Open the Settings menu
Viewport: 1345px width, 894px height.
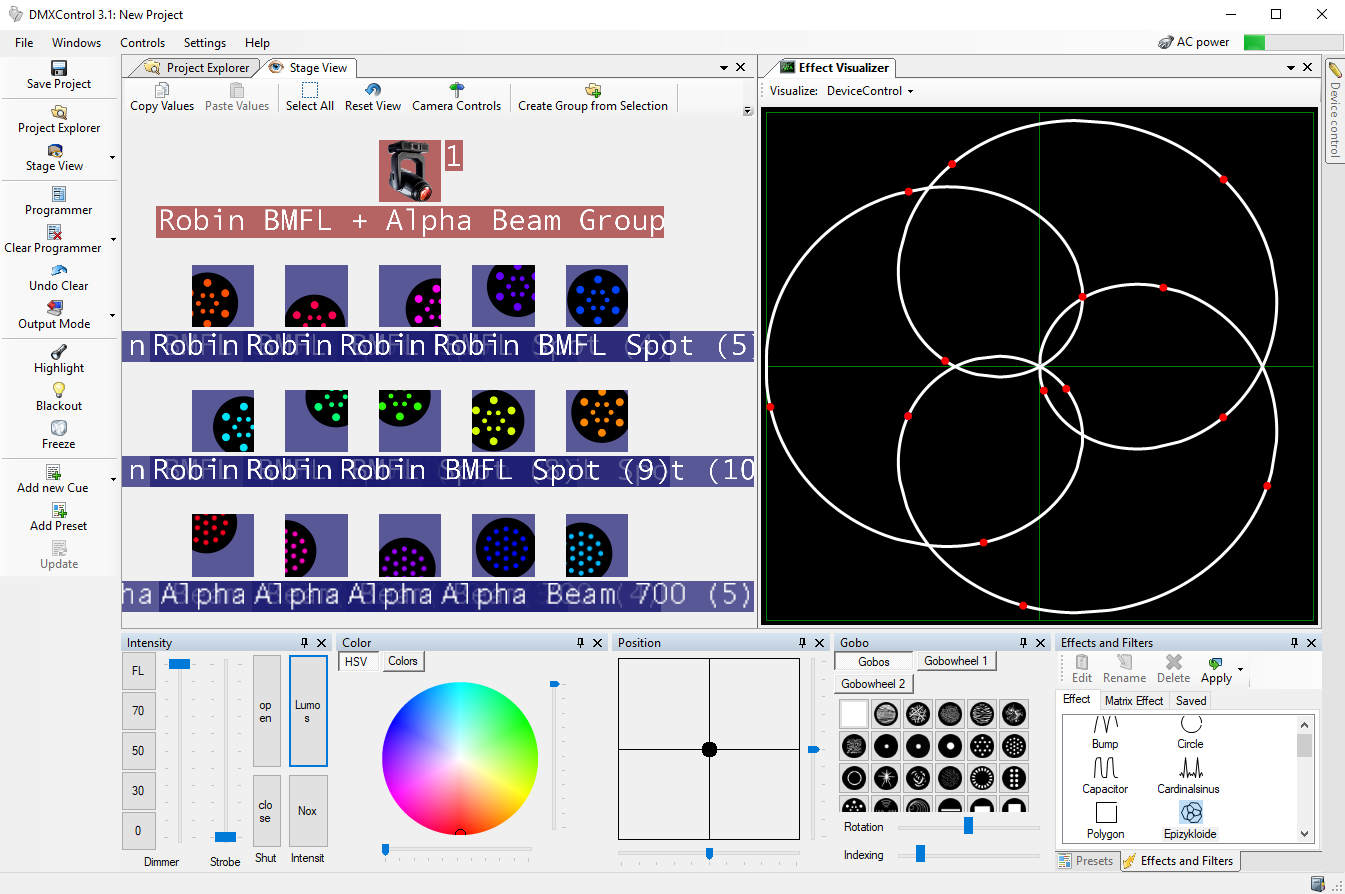pyautogui.click(x=205, y=43)
